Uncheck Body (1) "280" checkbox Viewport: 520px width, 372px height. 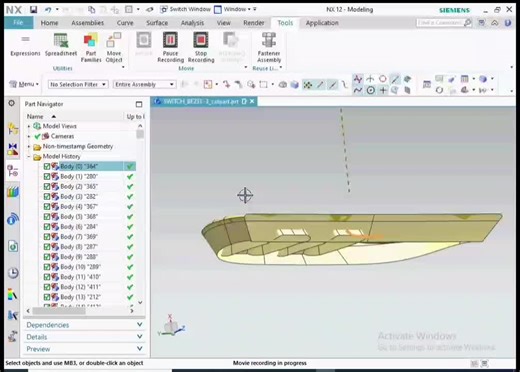[47, 176]
